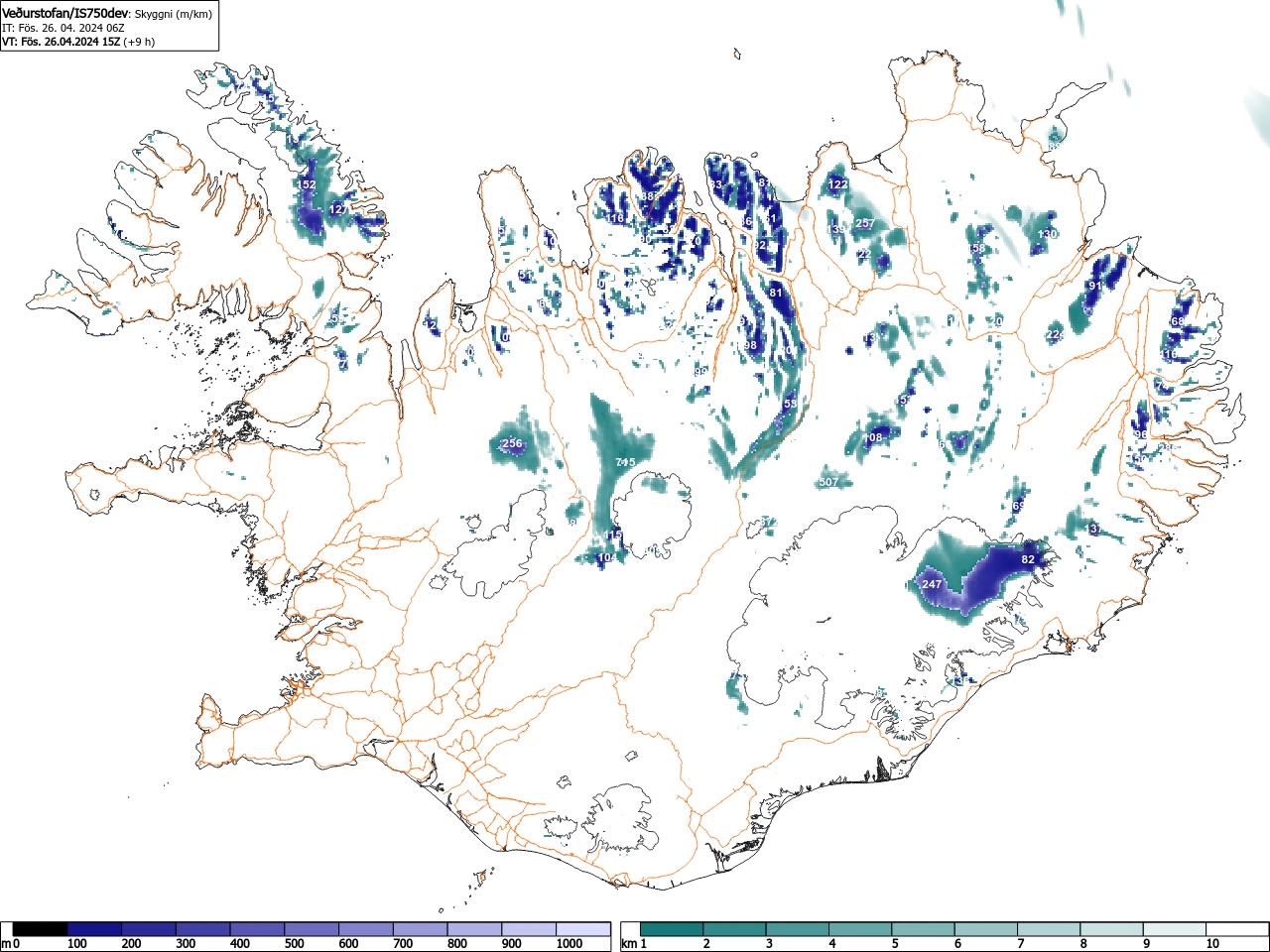Click the 600–700 m legend swatch
The width and height of the screenshot is (1270, 952).
pos(365,929)
